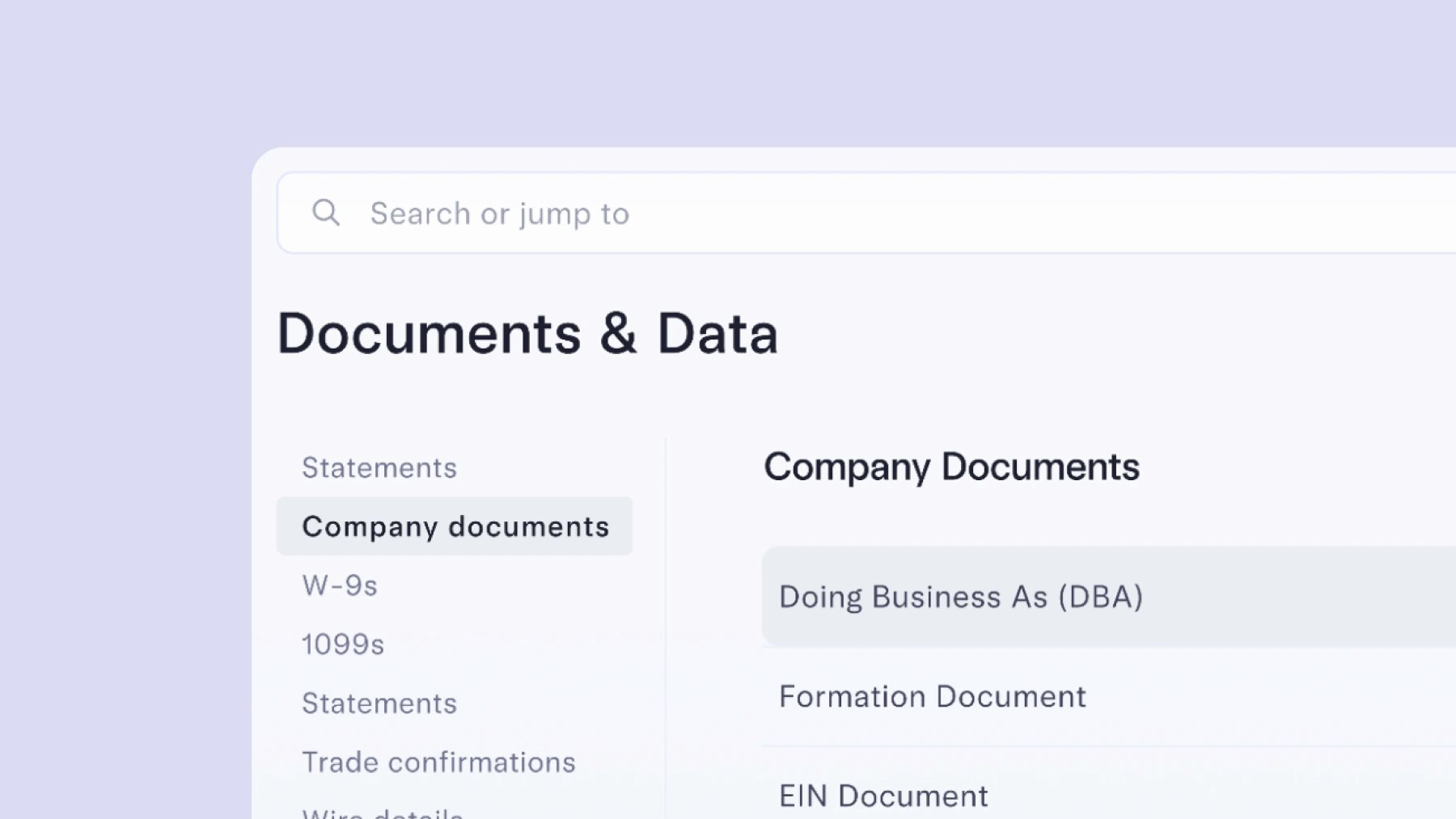Click the search magnifier icon
Image resolution: width=1456 pixels, height=819 pixels.
(326, 213)
